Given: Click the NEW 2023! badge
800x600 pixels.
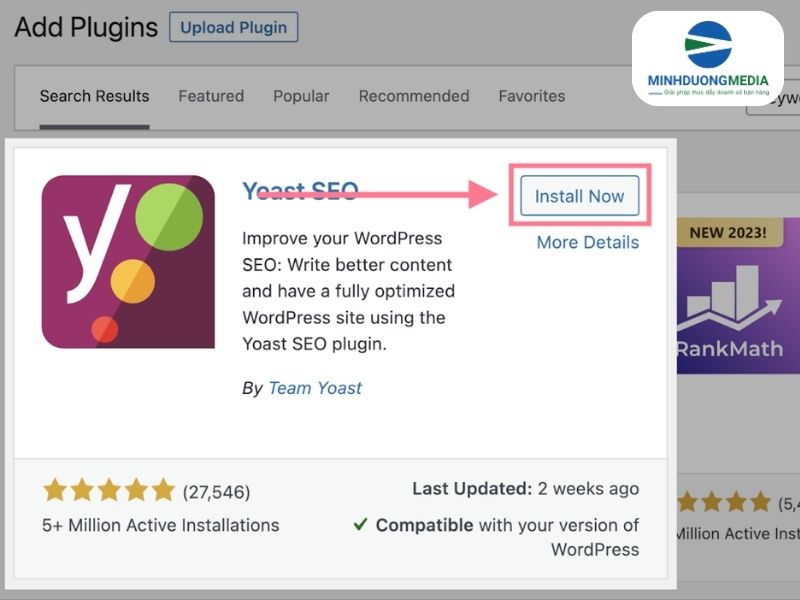Looking at the screenshot, I should tap(728, 233).
